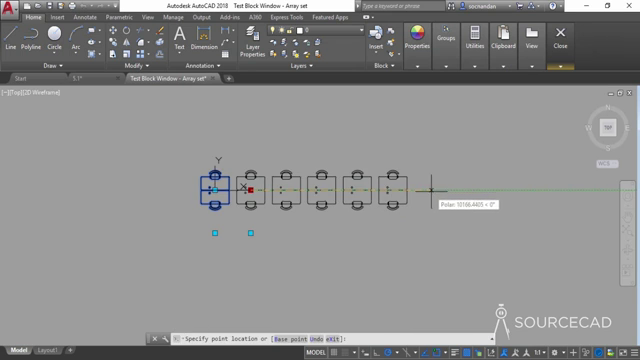Choose eXit command option
The width and height of the screenshot is (640, 360).
point(333,339)
